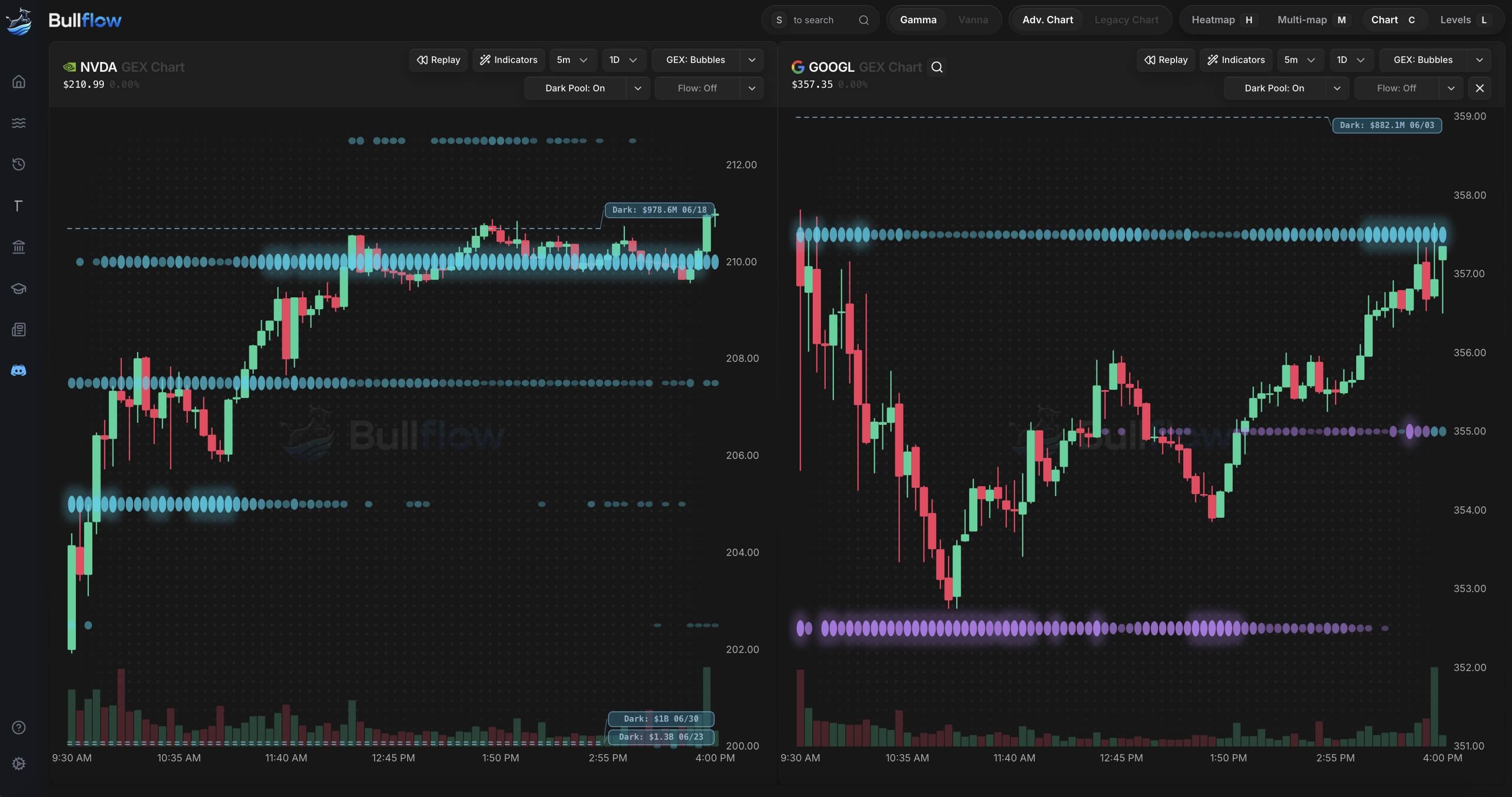Select Adv. Chart view
Image resolution: width=1512 pixels, height=797 pixels.
(1047, 20)
